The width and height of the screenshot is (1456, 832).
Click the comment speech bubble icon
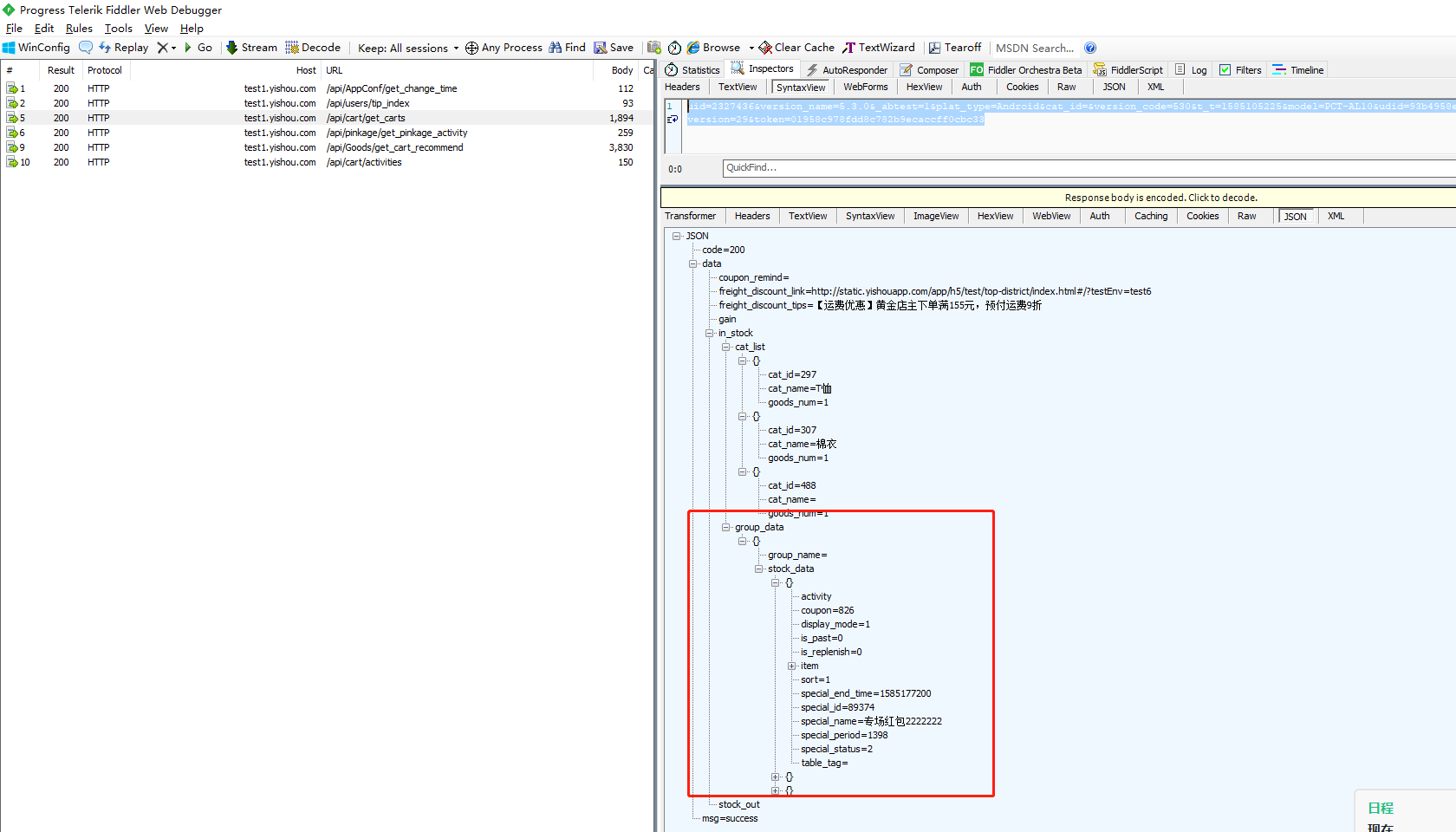click(x=86, y=48)
